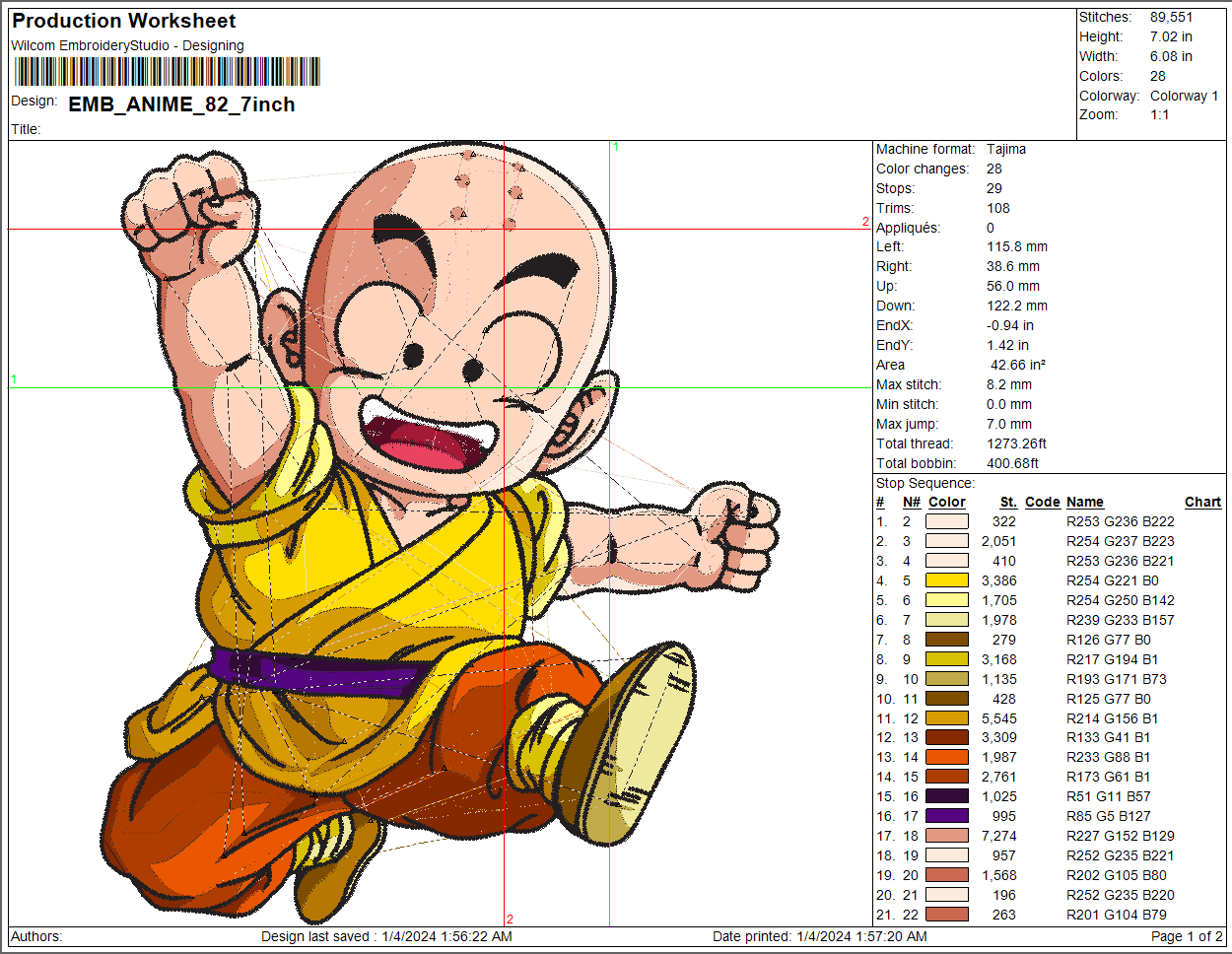The width and height of the screenshot is (1232, 954).
Task: Click the Max stitch value 8.2 mm
Action: point(1009,384)
